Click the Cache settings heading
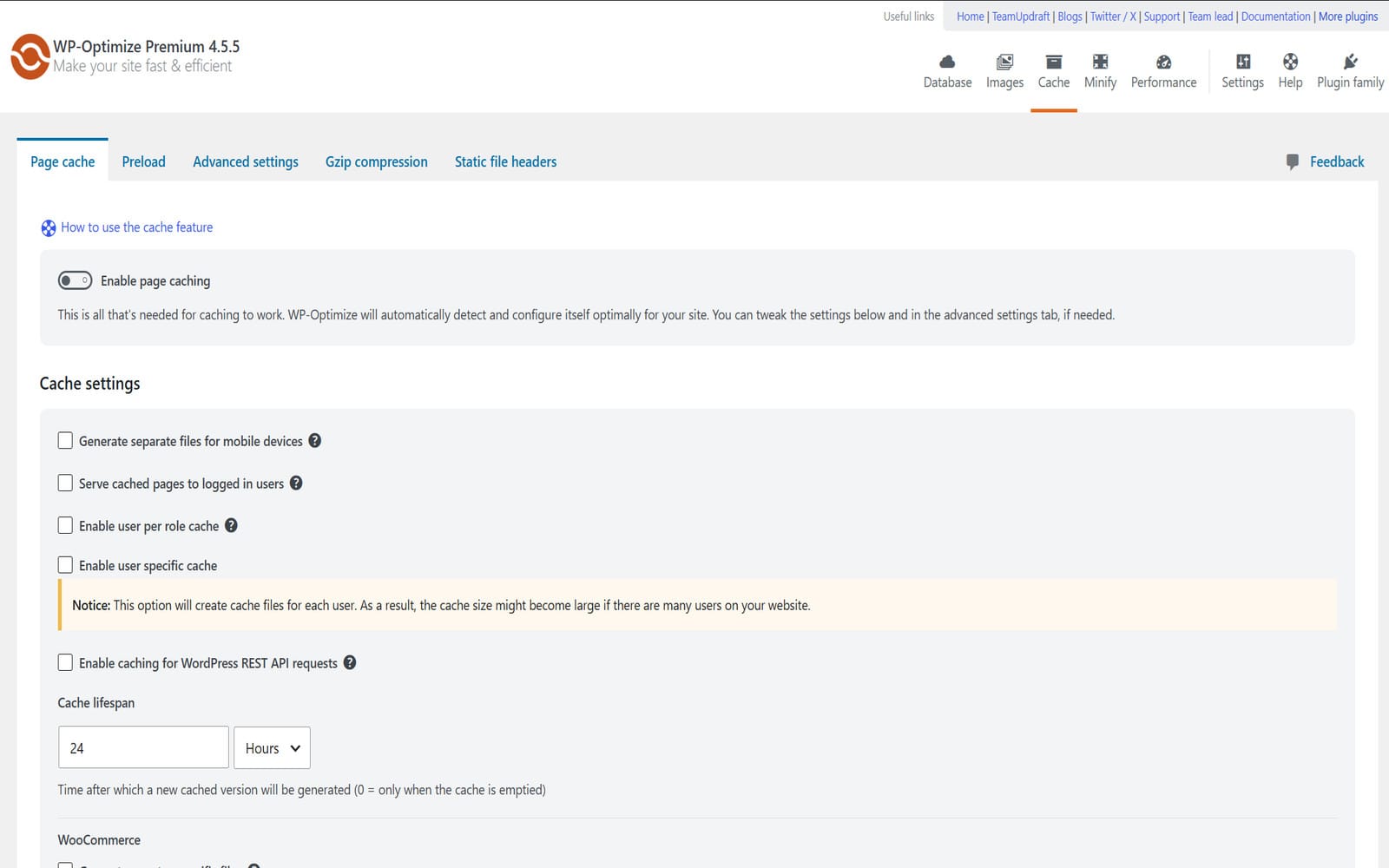1389x868 pixels. [89, 384]
